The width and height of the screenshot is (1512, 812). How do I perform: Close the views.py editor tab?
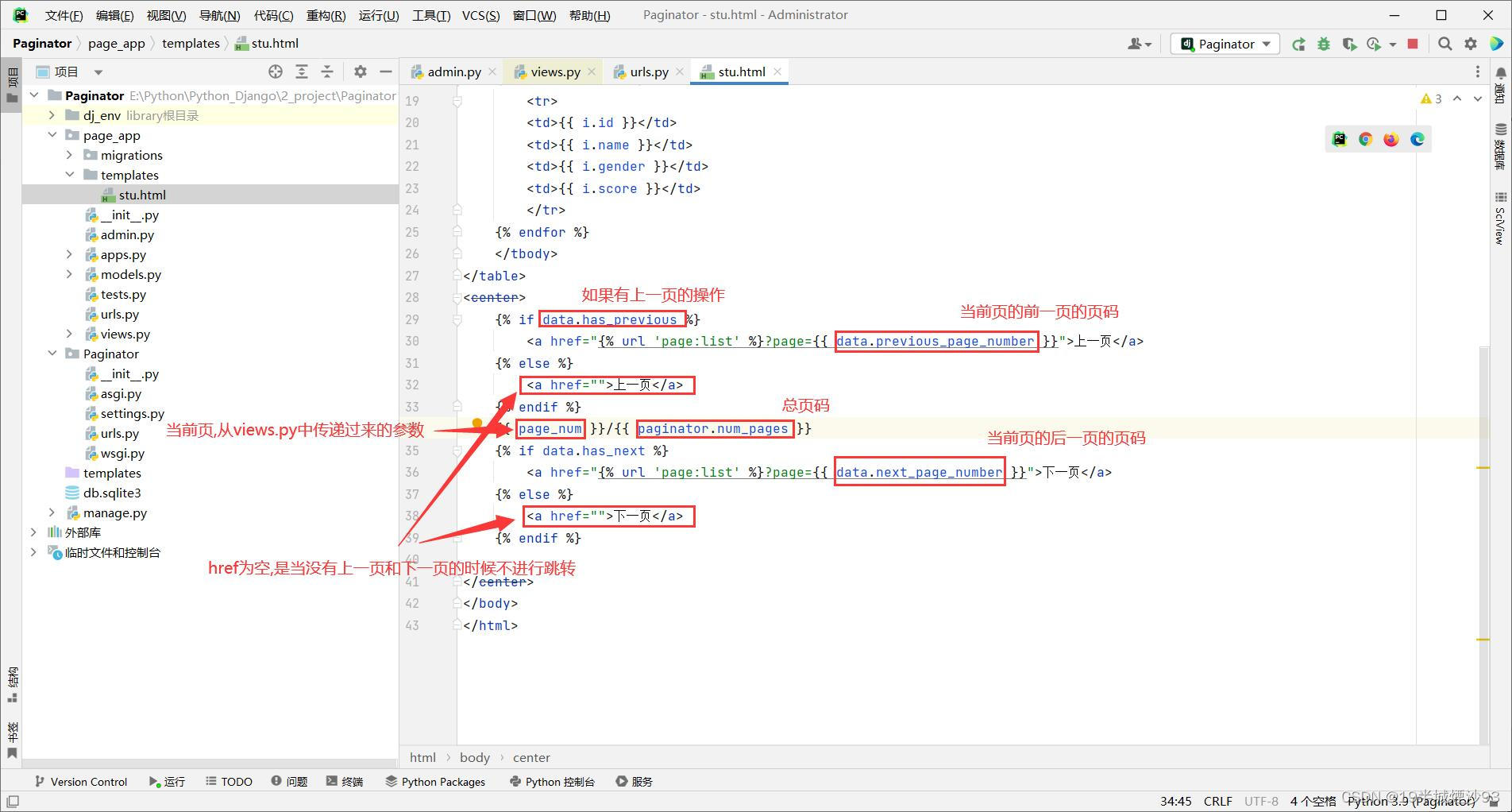coord(592,72)
